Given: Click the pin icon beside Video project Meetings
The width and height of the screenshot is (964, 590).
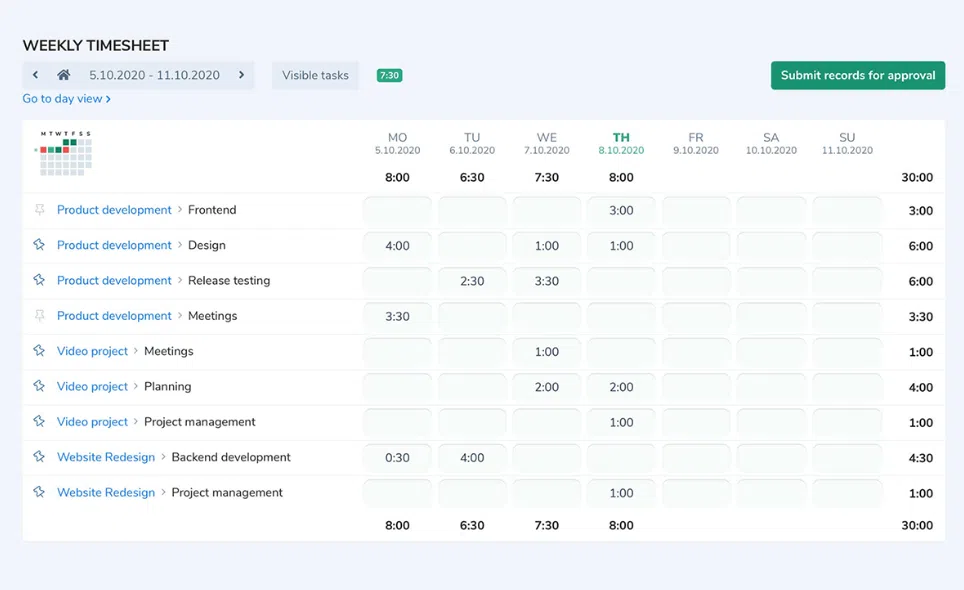Looking at the screenshot, I should (x=40, y=351).
